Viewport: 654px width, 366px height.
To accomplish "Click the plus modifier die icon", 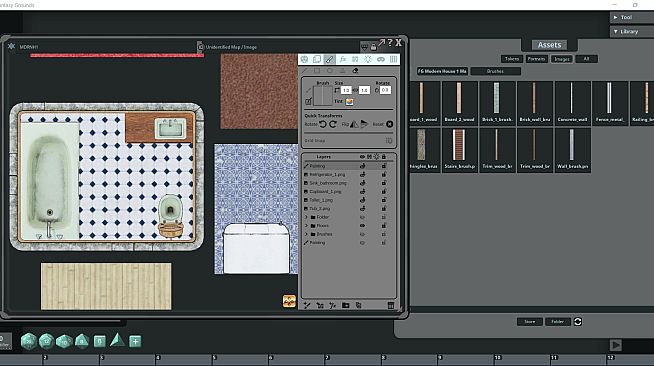I will [135, 341].
